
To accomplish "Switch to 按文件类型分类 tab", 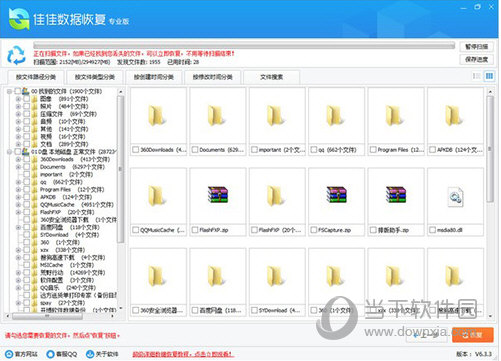I will coord(95,77).
